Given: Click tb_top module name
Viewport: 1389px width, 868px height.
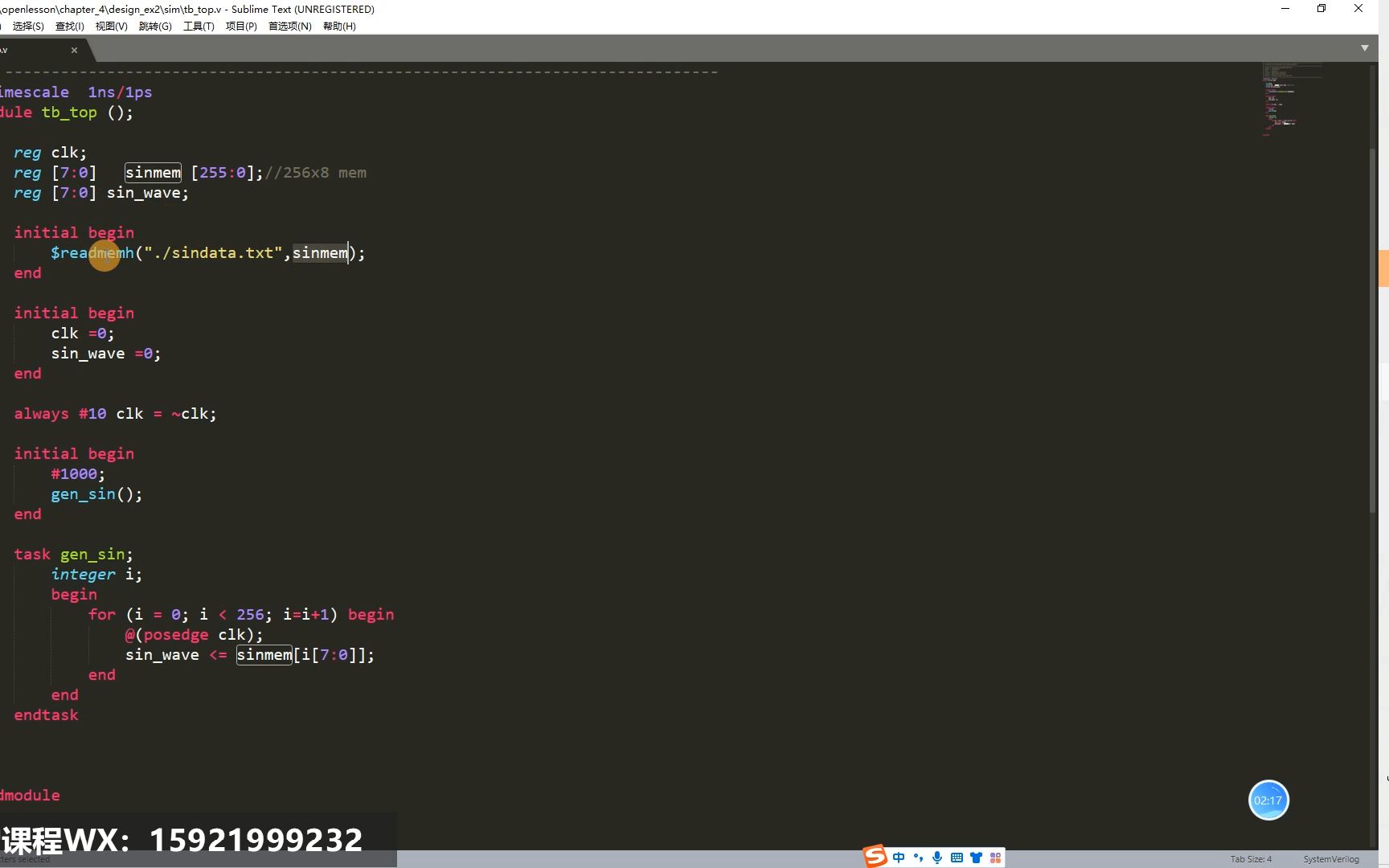Looking at the screenshot, I should 69,113.
